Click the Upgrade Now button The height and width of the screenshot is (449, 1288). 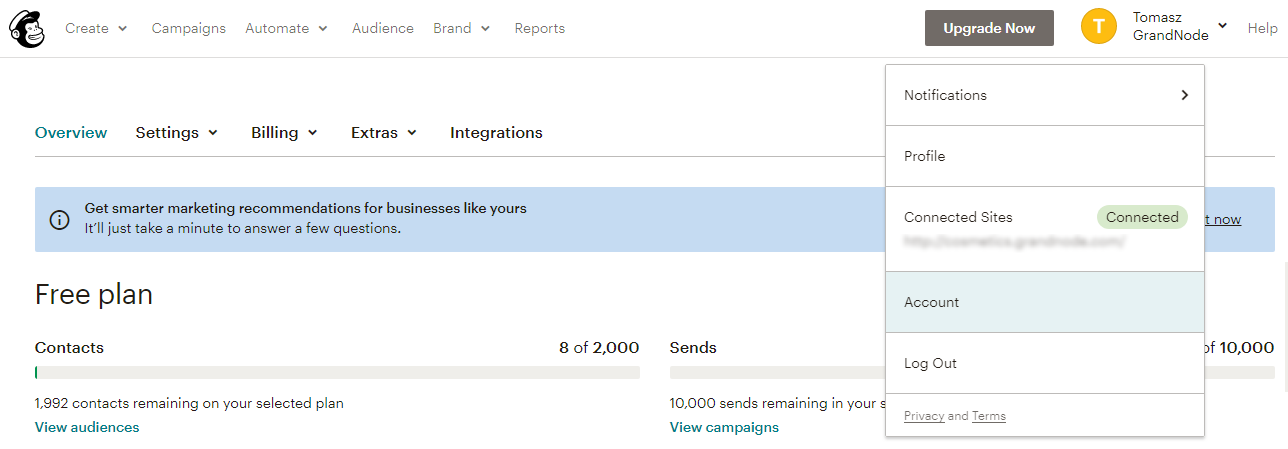(989, 28)
